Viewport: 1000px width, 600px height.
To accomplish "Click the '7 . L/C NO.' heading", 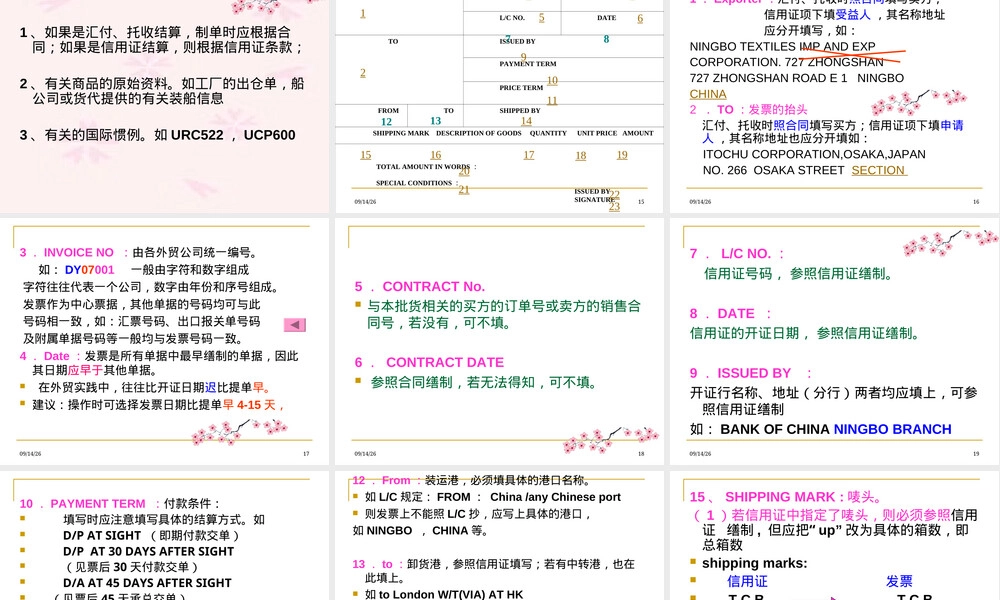I will click(x=737, y=254).
